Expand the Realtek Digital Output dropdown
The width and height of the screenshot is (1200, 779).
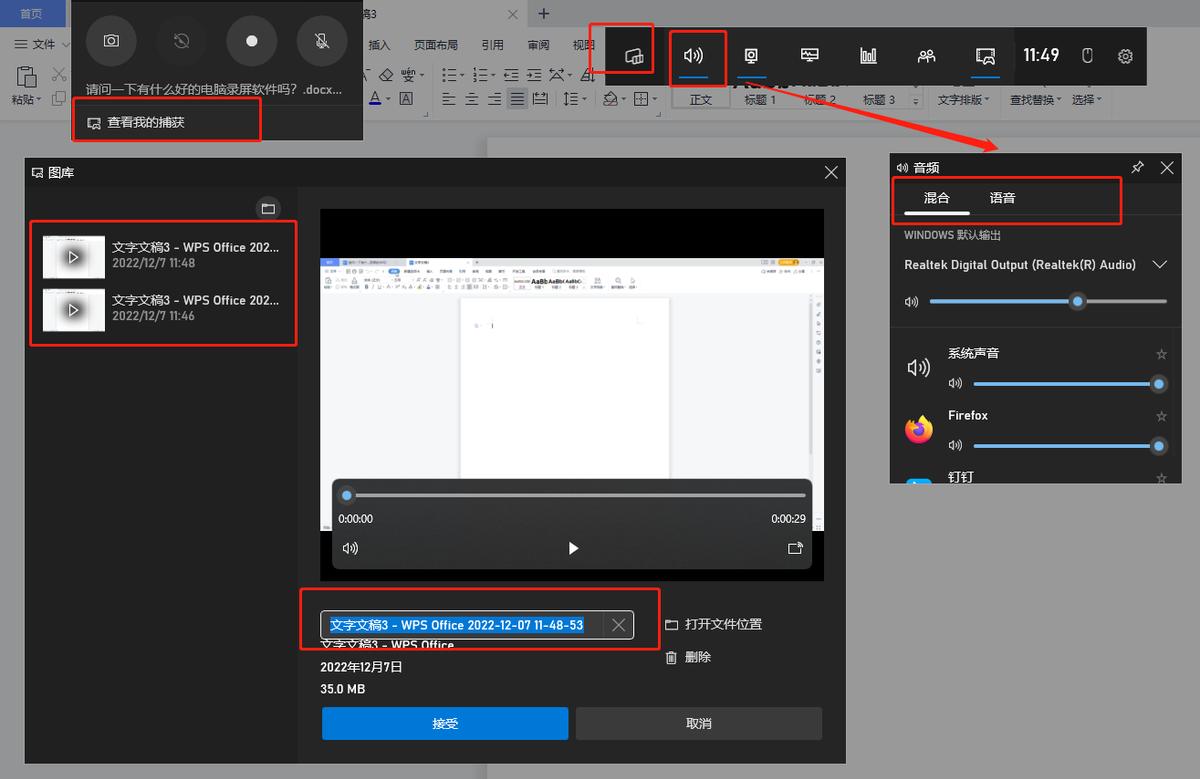click(1160, 265)
